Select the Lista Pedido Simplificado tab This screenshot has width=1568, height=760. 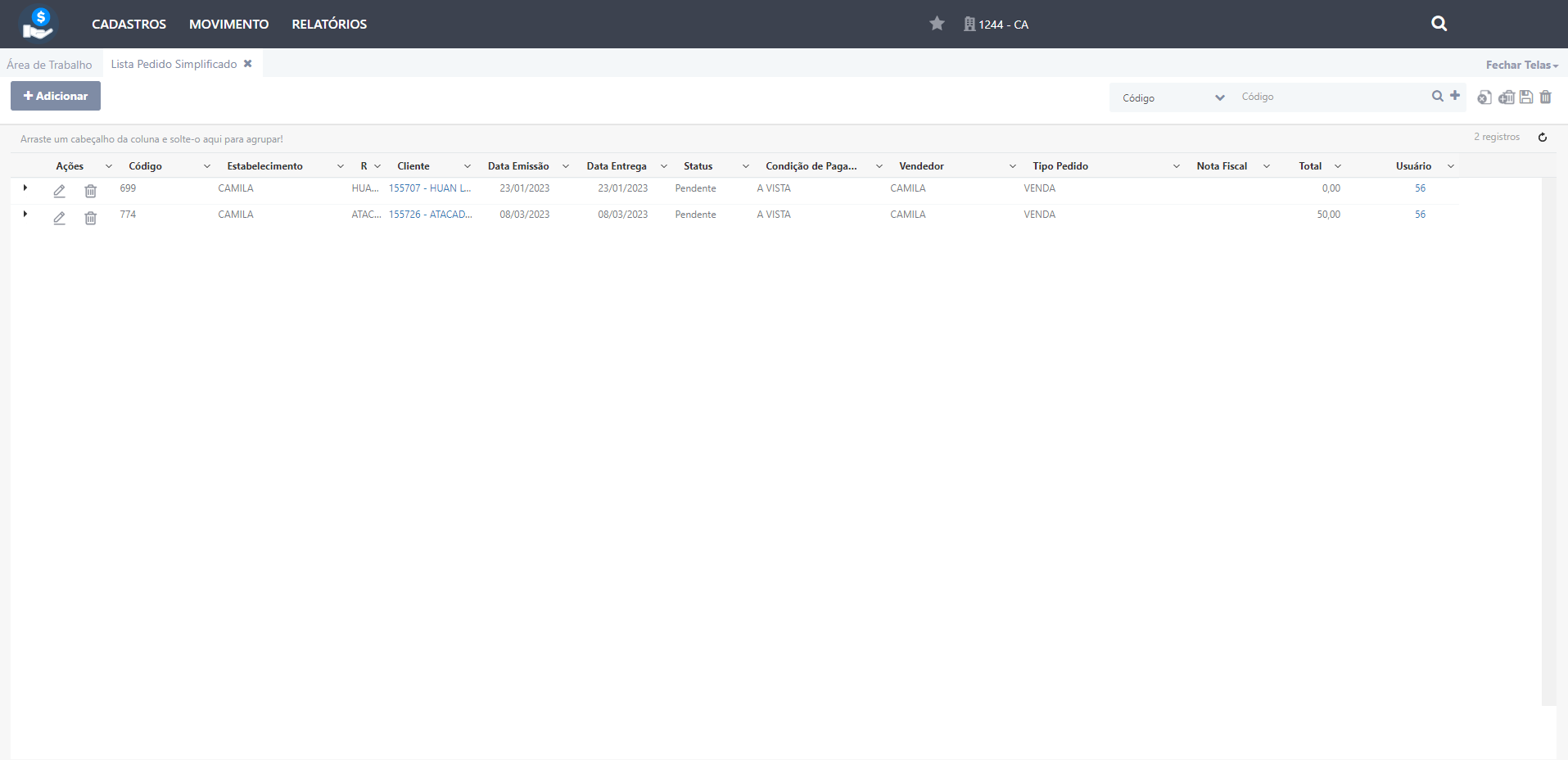click(x=174, y=64)
